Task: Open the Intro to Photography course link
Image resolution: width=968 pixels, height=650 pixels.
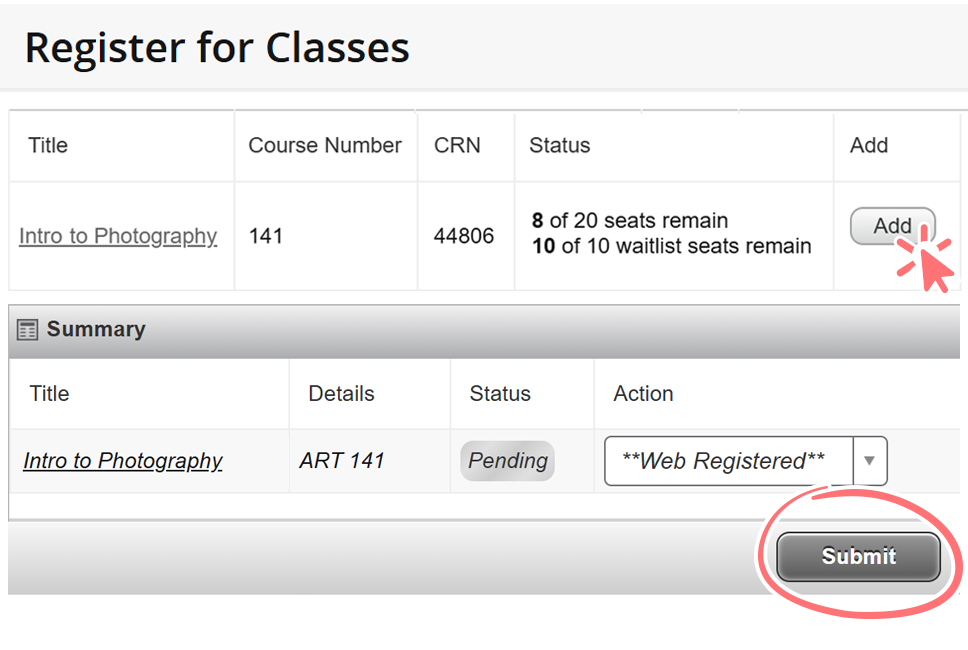Action: click(117, 236)
